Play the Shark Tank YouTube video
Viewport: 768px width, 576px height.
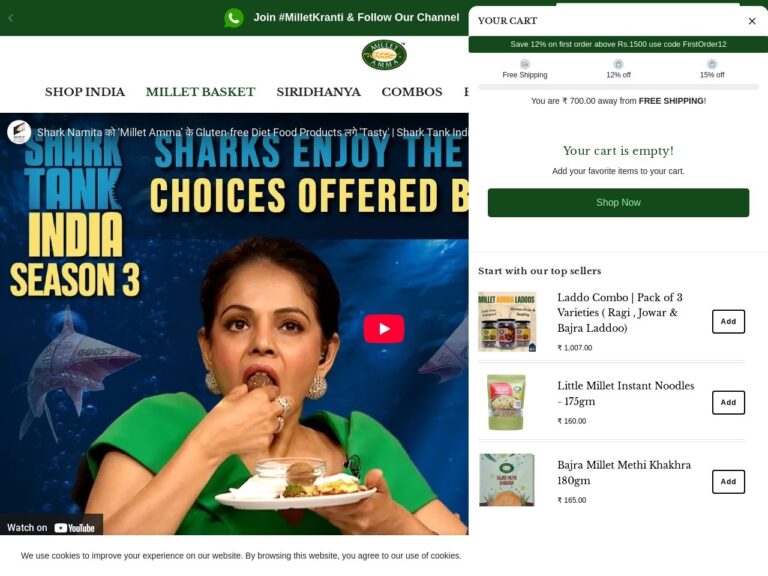tap(384, 329)
